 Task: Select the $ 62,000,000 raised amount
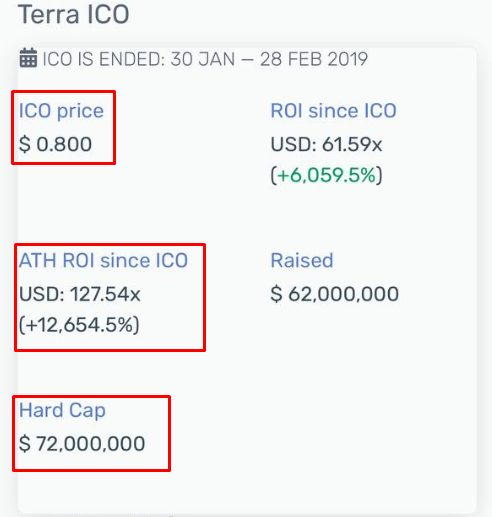[335, 294]
